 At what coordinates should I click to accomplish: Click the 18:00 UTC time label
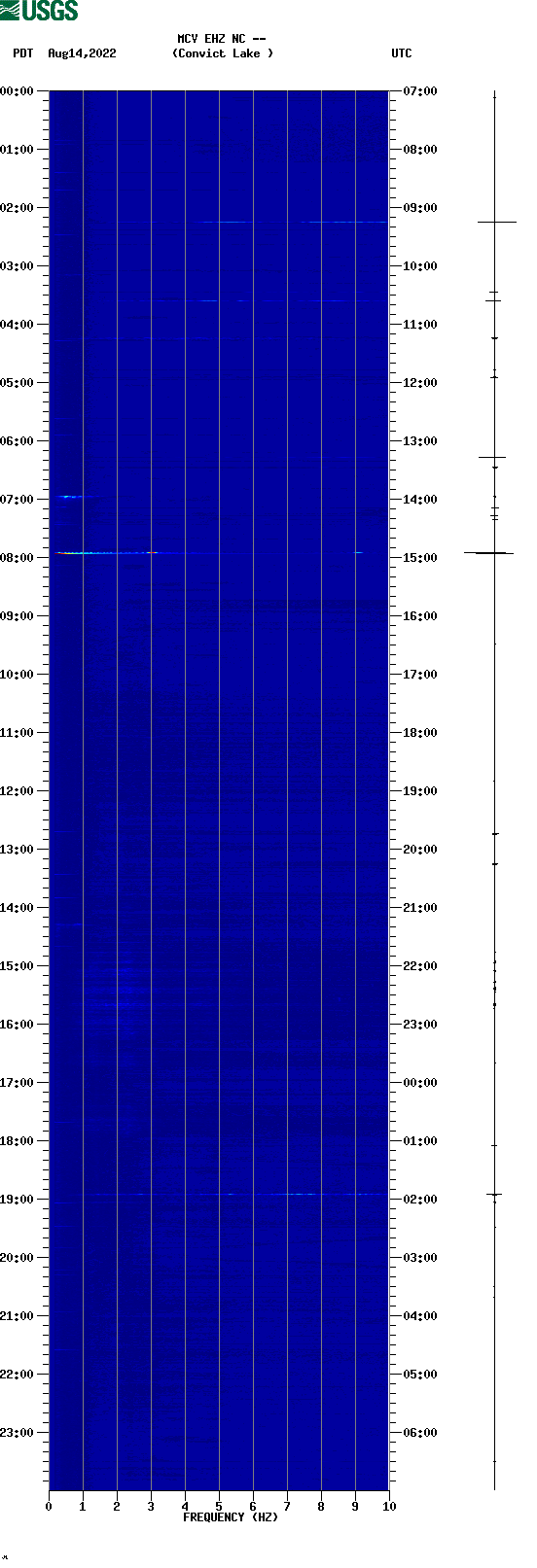[420, 733]
